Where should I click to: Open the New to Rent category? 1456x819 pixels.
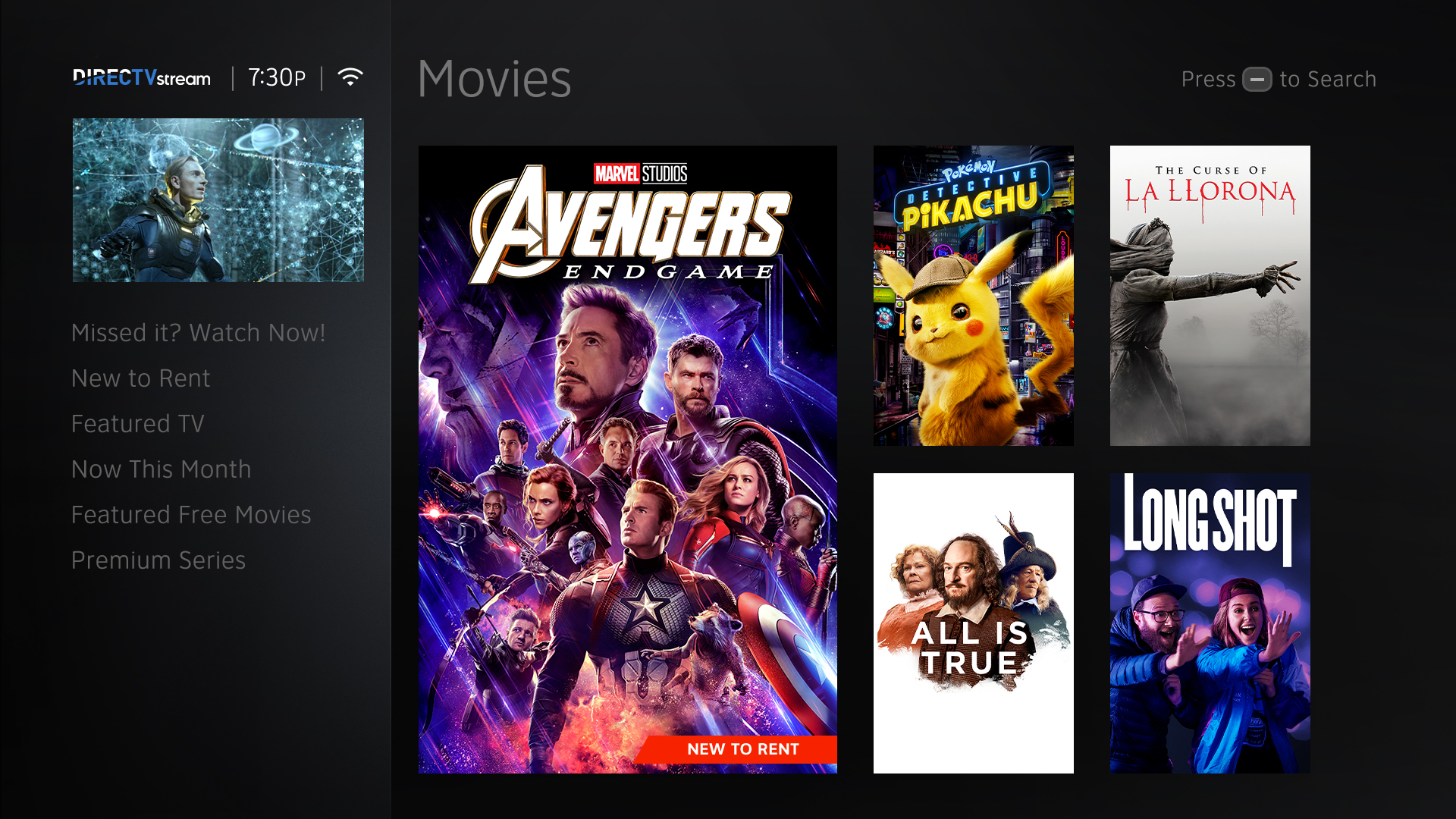[x=141, y=378]
